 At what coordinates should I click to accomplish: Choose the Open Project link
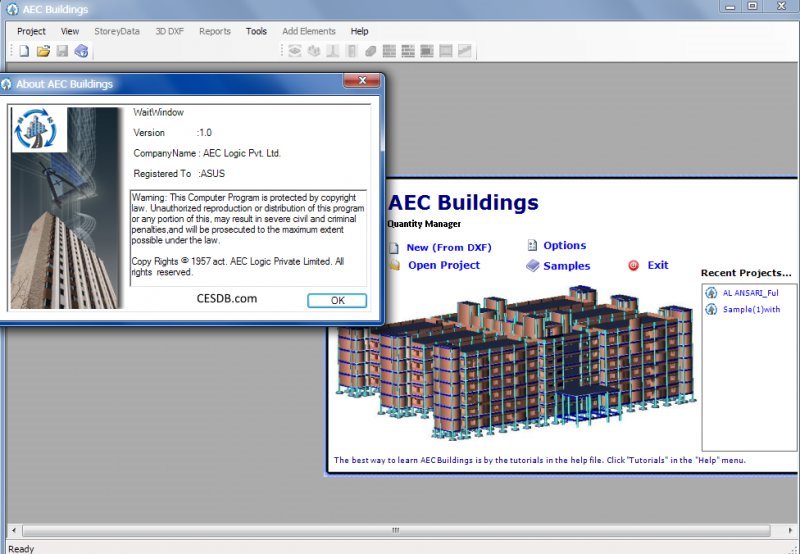tap(444, 265)
